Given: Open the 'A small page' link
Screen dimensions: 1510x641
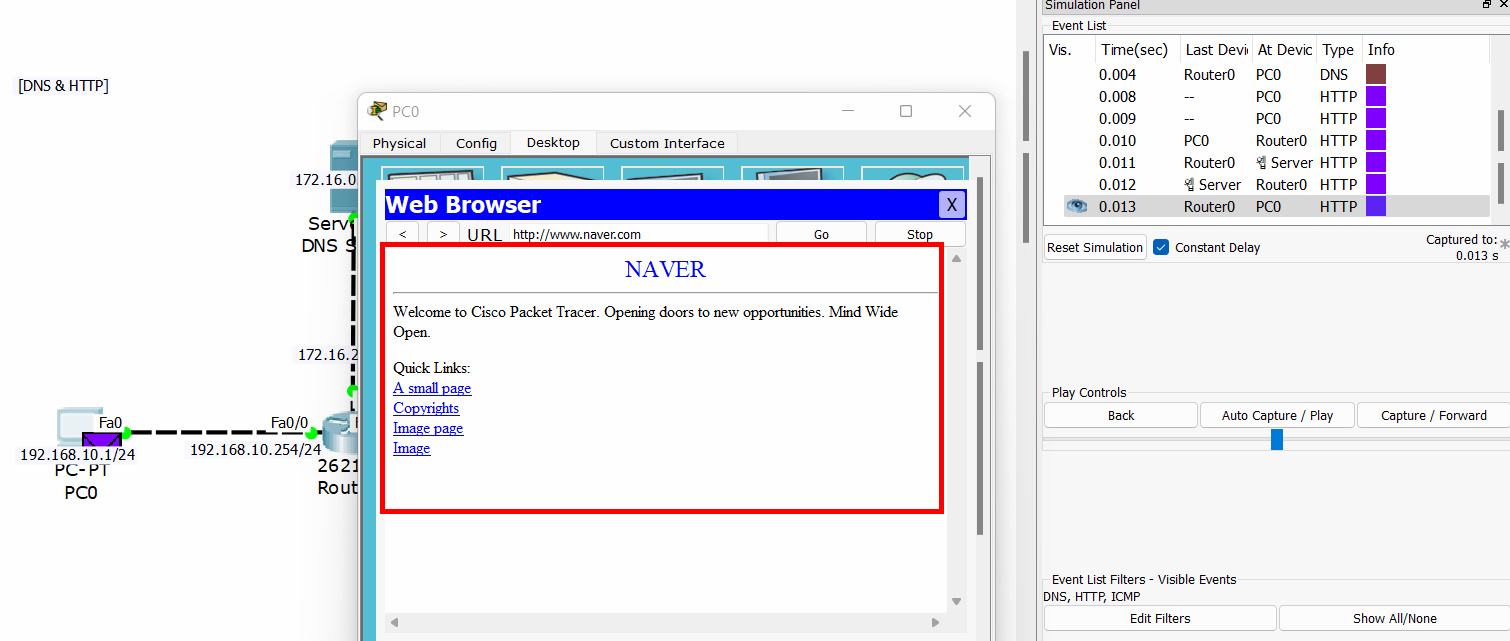Looking at the screenshot, I should tap(432, 388).
